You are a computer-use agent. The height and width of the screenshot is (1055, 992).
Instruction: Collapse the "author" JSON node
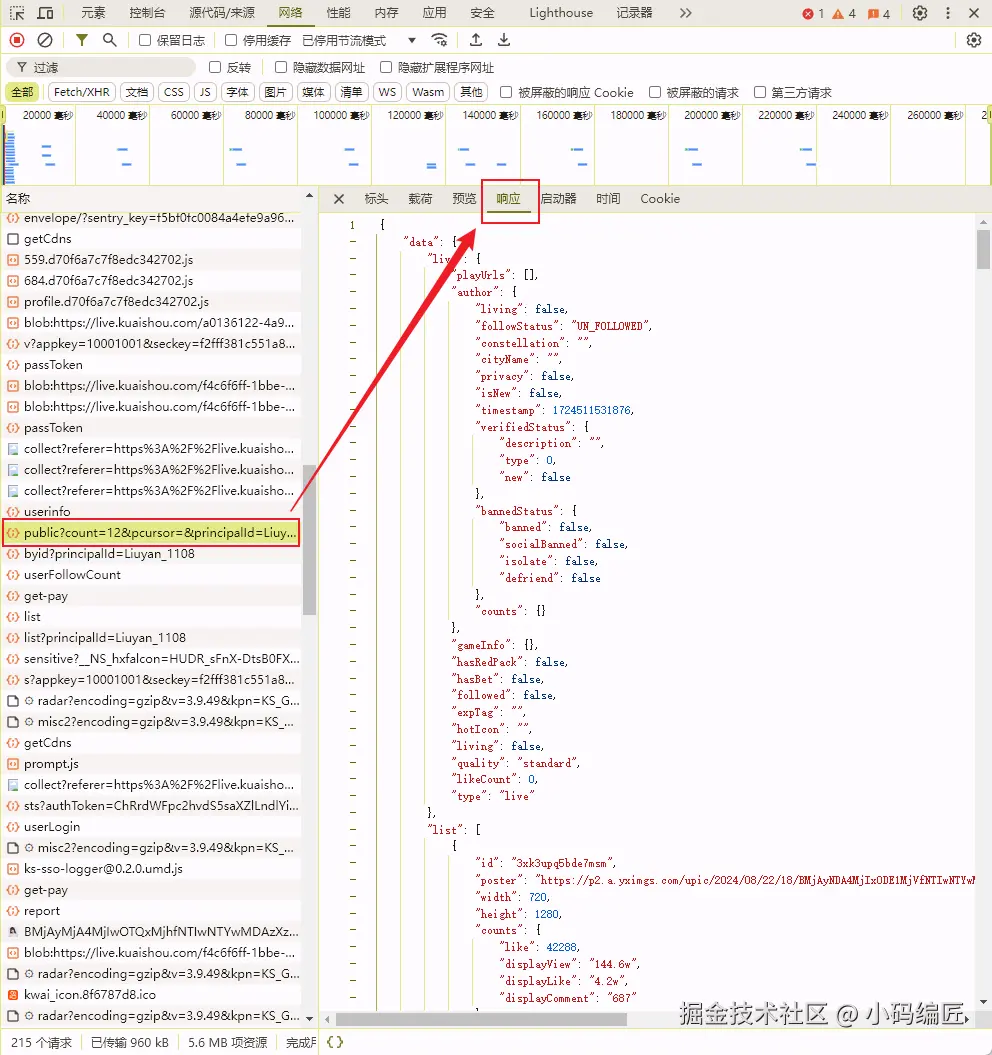click(353, 292)
